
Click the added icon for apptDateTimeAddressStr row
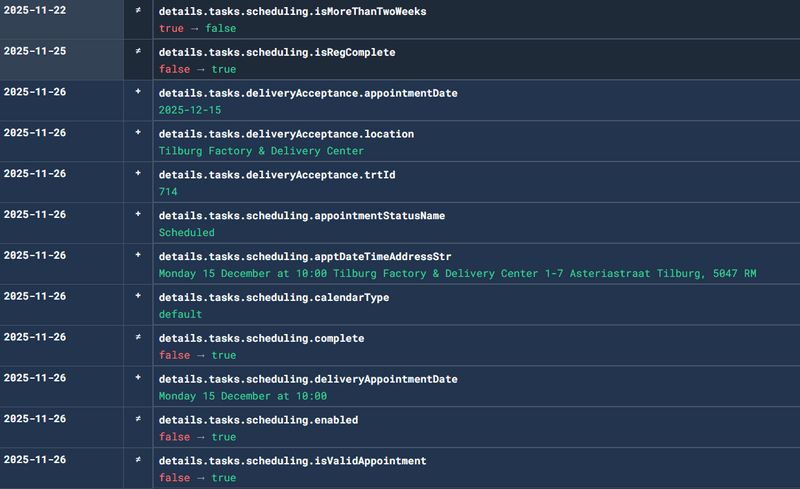pyautogui.click(x=138, y=255)
